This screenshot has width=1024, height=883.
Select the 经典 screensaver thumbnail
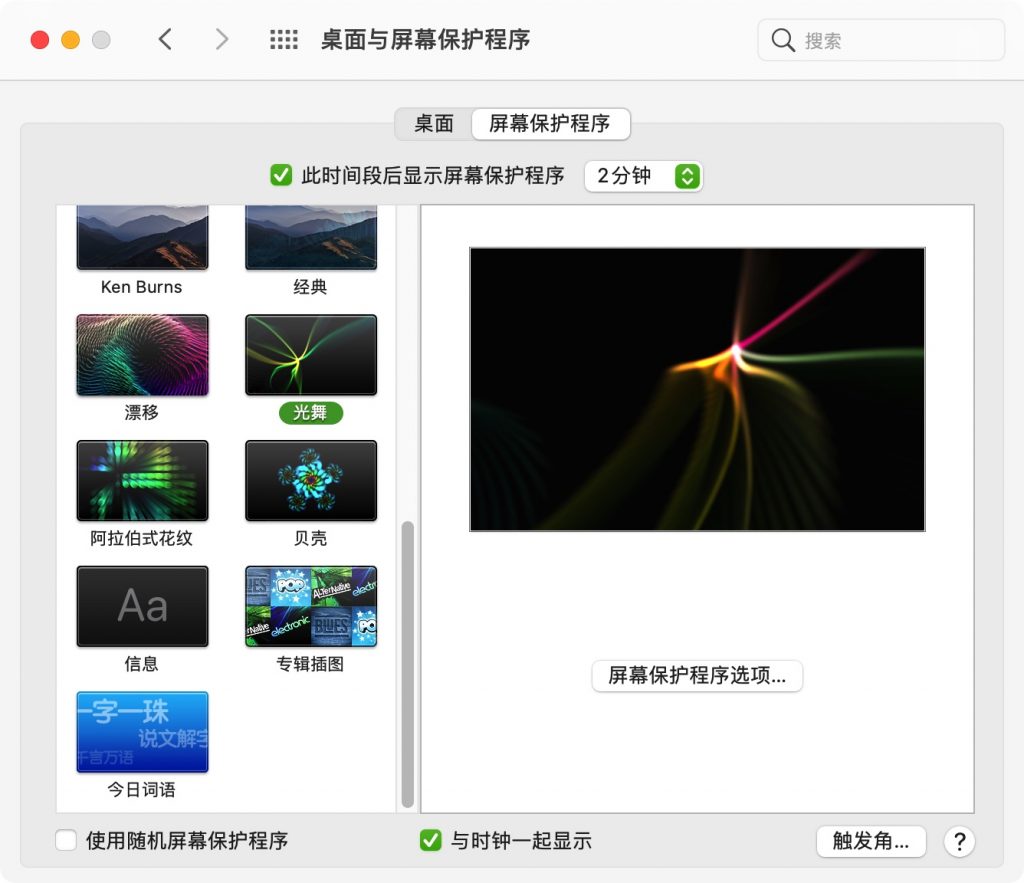311,238
